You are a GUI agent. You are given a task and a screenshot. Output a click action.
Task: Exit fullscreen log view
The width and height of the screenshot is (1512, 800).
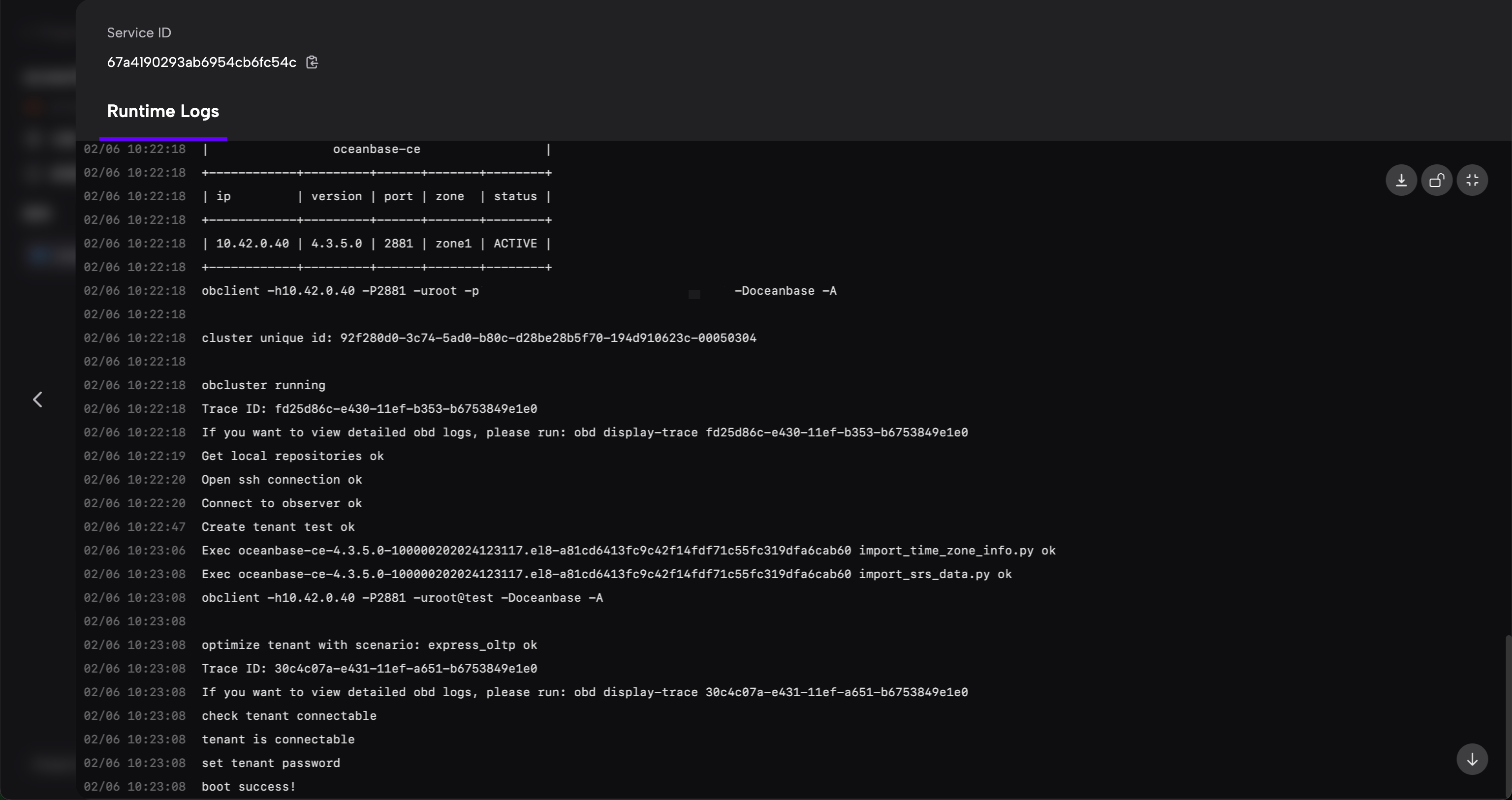1472,180
